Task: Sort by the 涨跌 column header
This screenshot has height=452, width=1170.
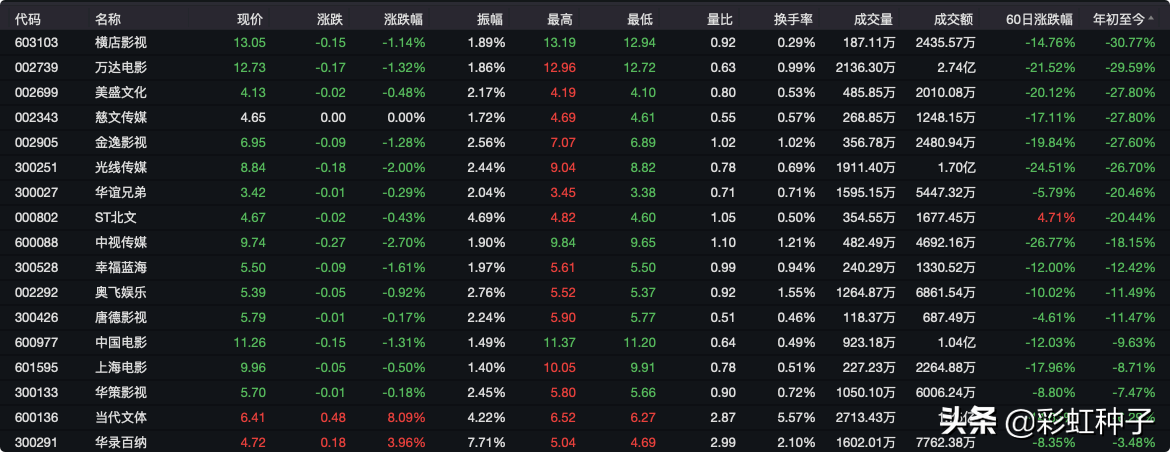Action: [x=331, y=20]
